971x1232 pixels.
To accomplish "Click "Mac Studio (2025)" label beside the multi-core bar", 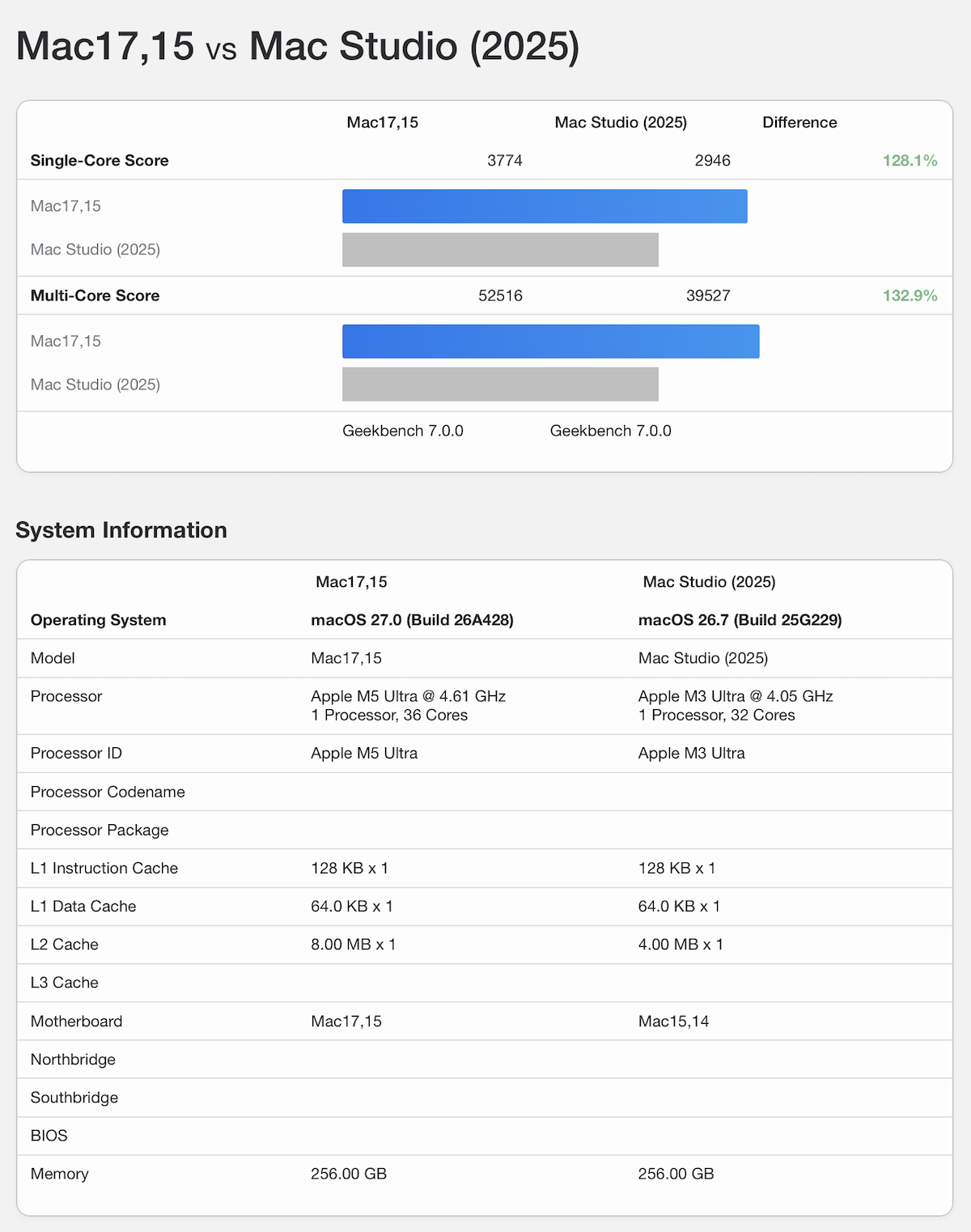I will (x=95, y=384).
